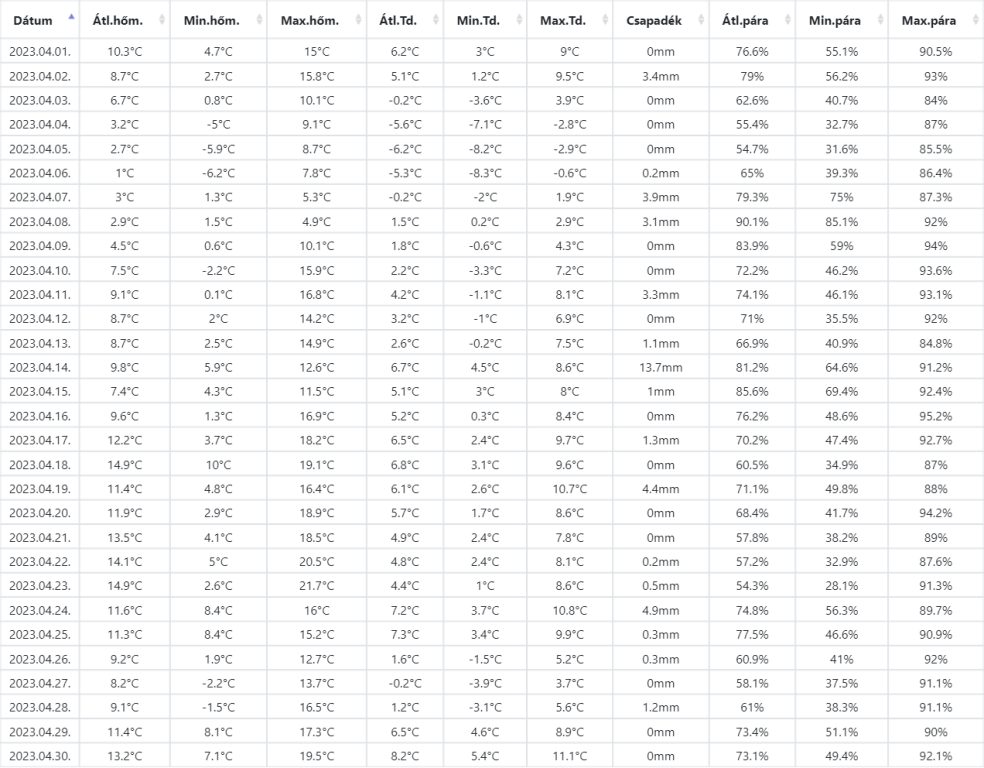The height and width of the screenshot is (768, 984).
Task: Select the 20.5°C maximum temperature cell
Action: click(x=317, y=562)
